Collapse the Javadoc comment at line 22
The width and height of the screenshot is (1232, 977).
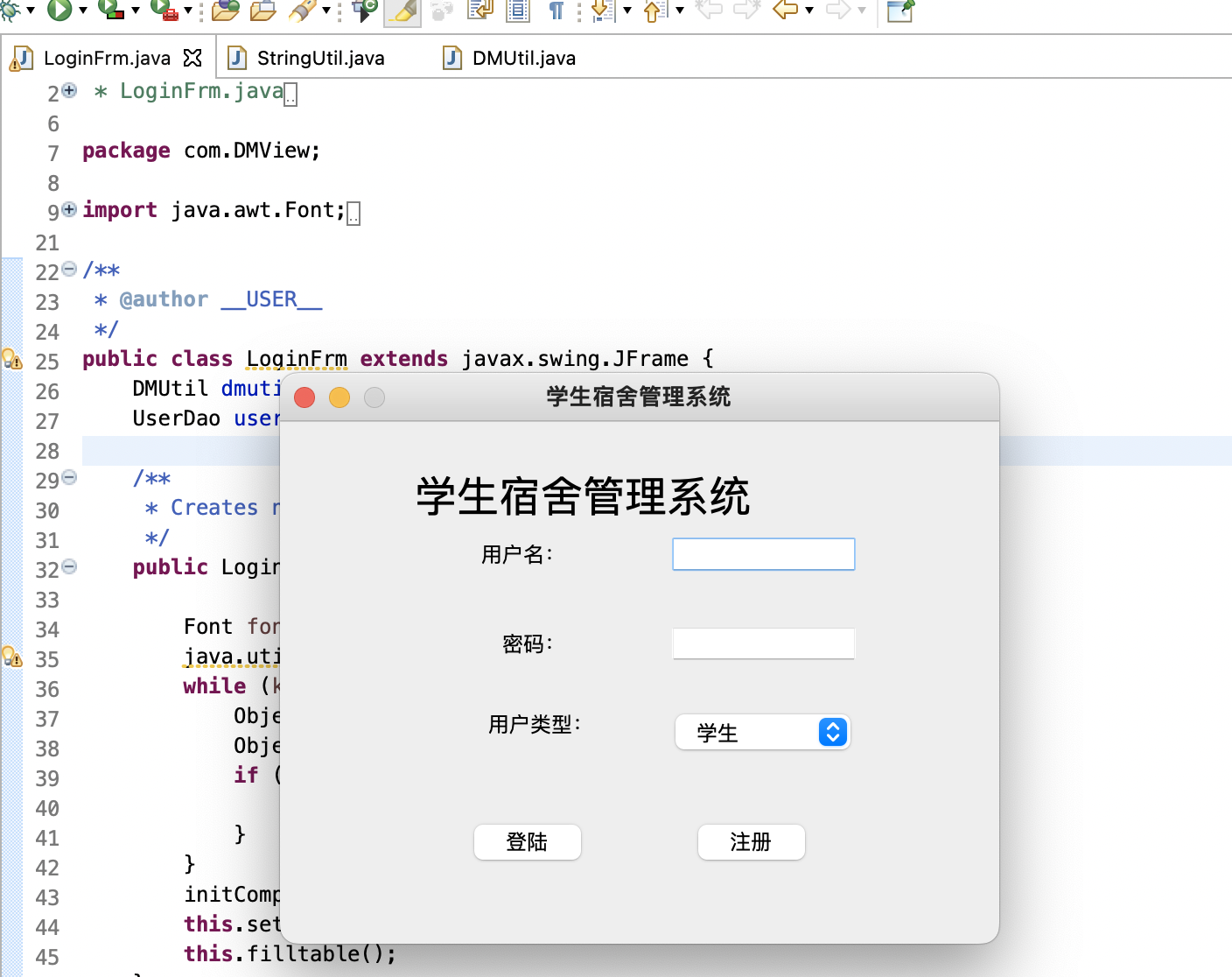point(68,271)
